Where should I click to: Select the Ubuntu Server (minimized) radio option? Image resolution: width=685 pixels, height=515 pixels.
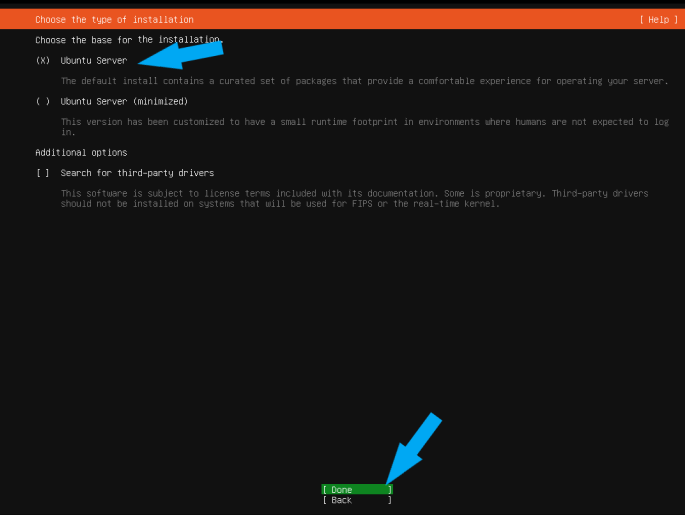(42, 102)
